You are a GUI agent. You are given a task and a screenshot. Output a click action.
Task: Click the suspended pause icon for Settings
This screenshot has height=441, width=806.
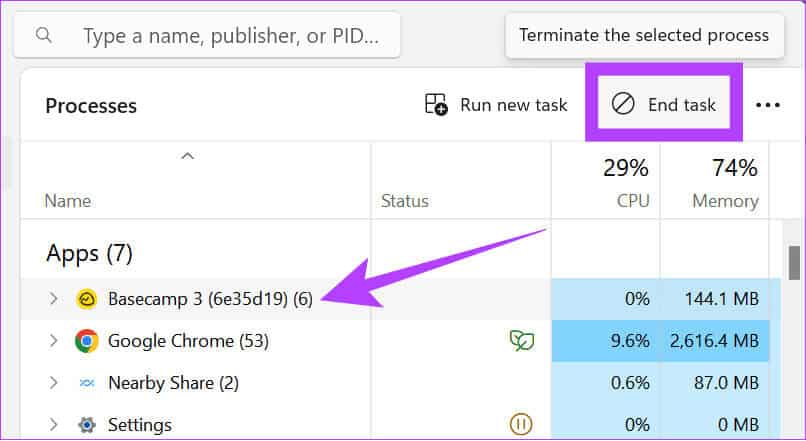click(x=521, y=425)
